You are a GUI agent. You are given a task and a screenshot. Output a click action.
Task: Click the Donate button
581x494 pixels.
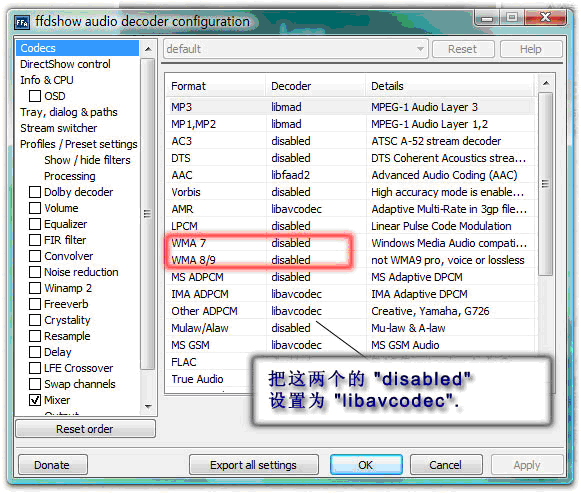[52, 465]
